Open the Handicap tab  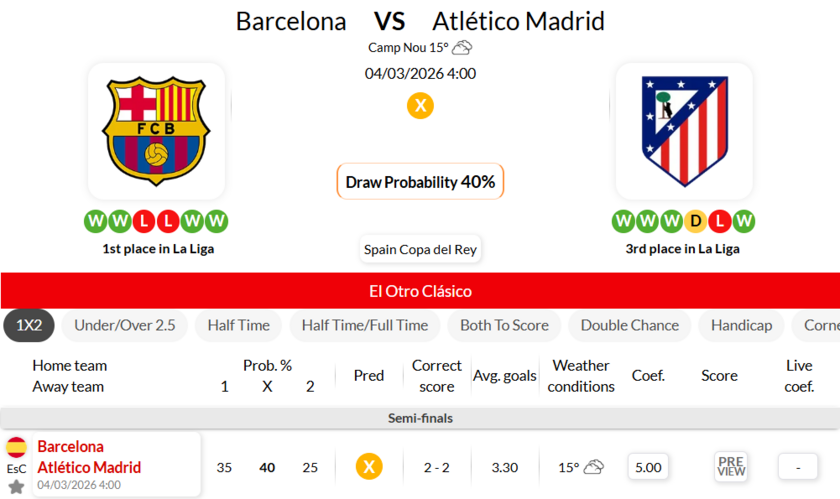(x=742, y=325)
